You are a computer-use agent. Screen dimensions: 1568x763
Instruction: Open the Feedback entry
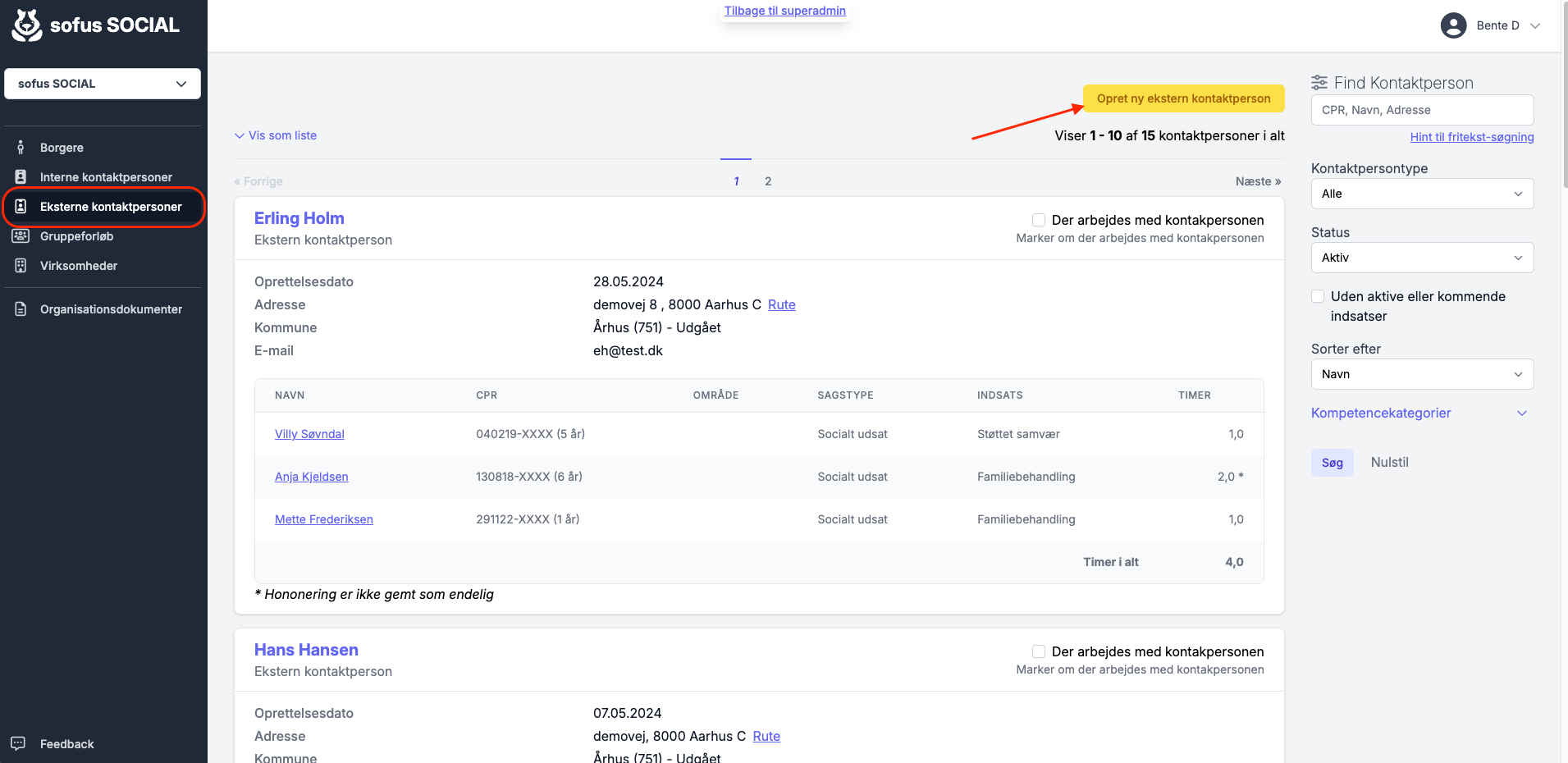[x=66, y=744]
